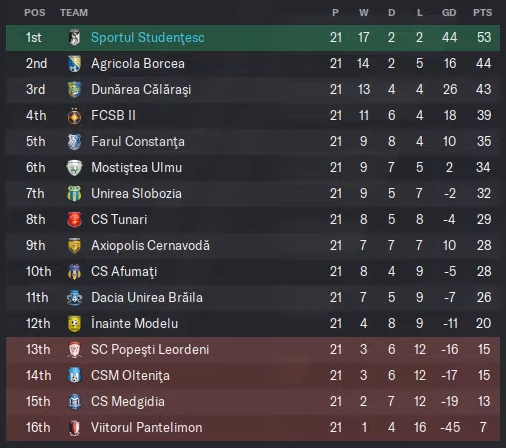Sort standings by GD column header

(x=449, y=13)
